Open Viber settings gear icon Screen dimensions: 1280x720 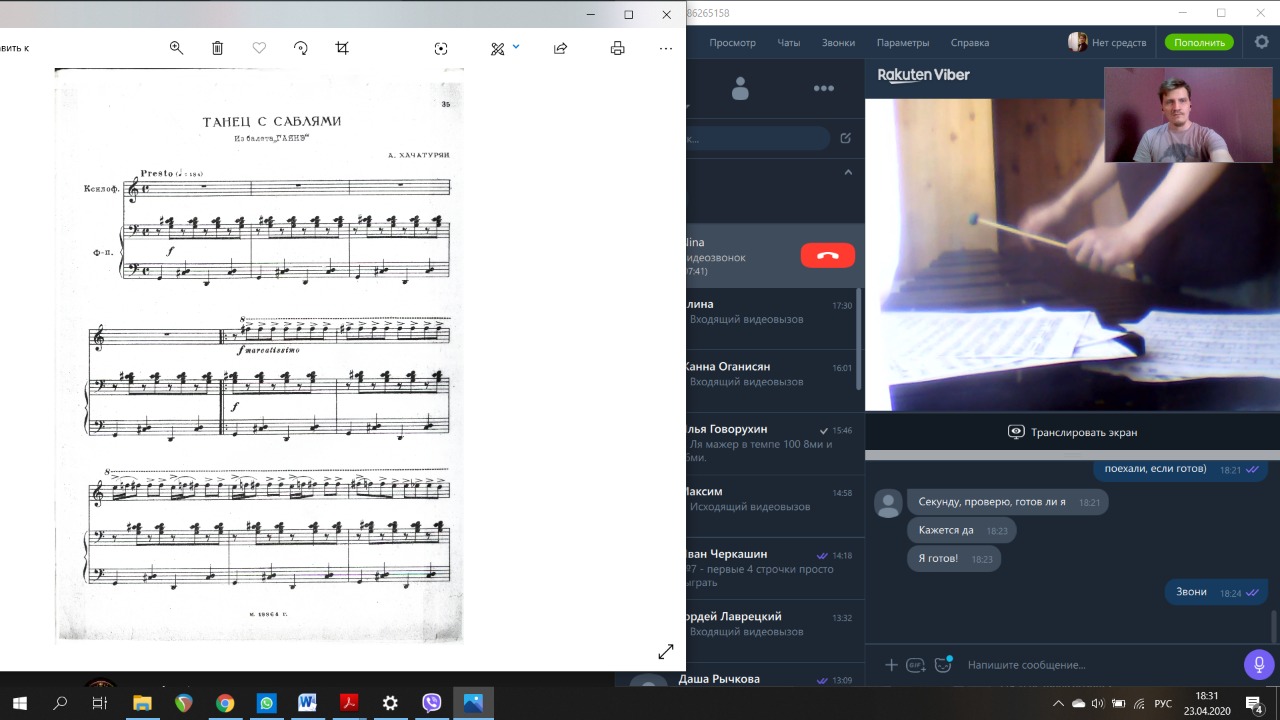click(1262, 42)
